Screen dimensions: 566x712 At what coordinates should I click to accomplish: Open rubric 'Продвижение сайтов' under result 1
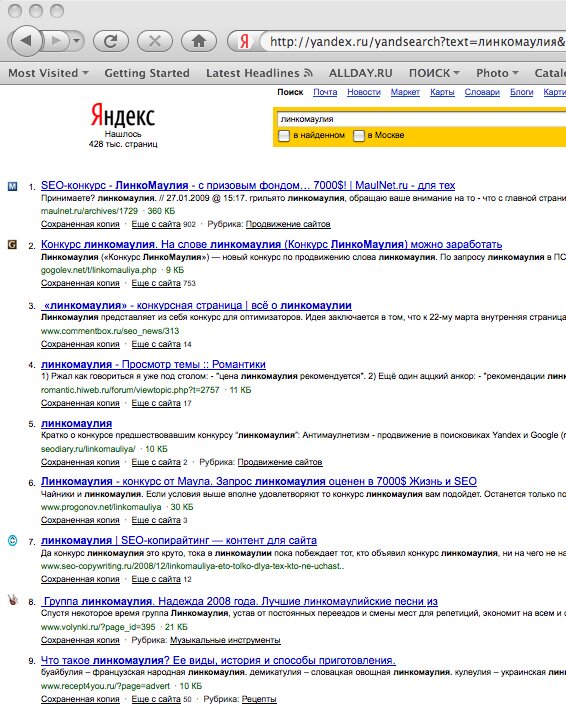coord(288,224)
